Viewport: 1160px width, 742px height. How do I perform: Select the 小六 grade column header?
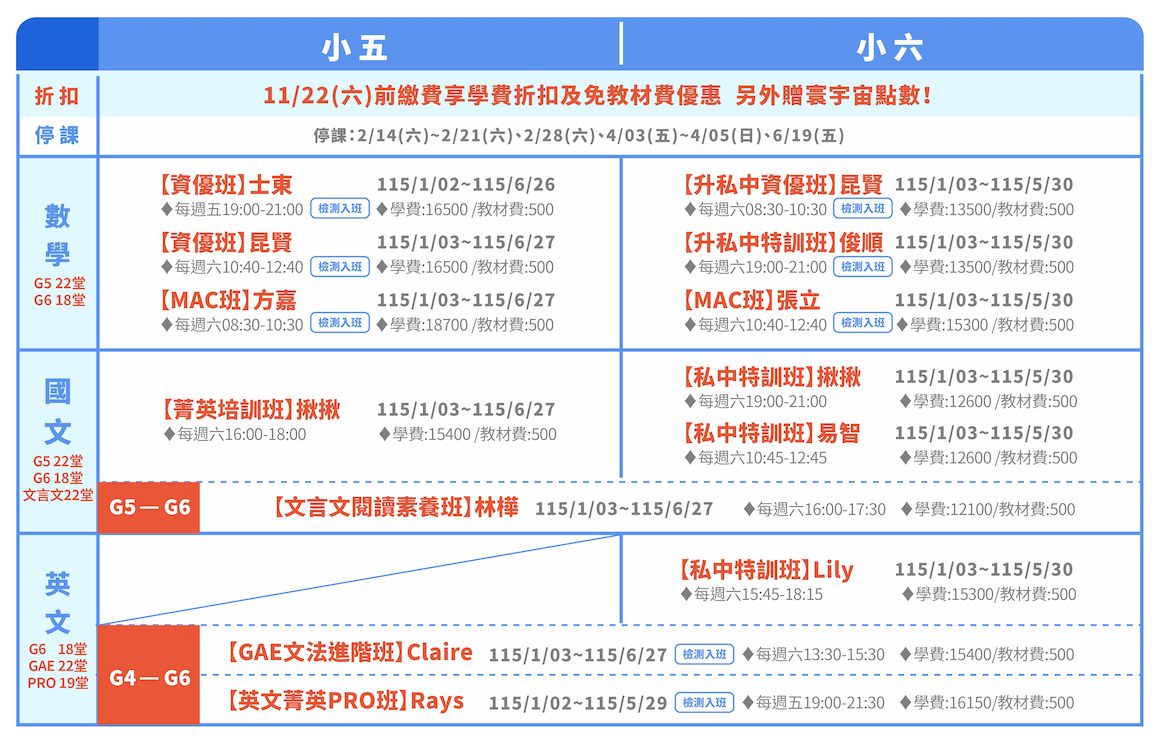(x=888, y=47)
